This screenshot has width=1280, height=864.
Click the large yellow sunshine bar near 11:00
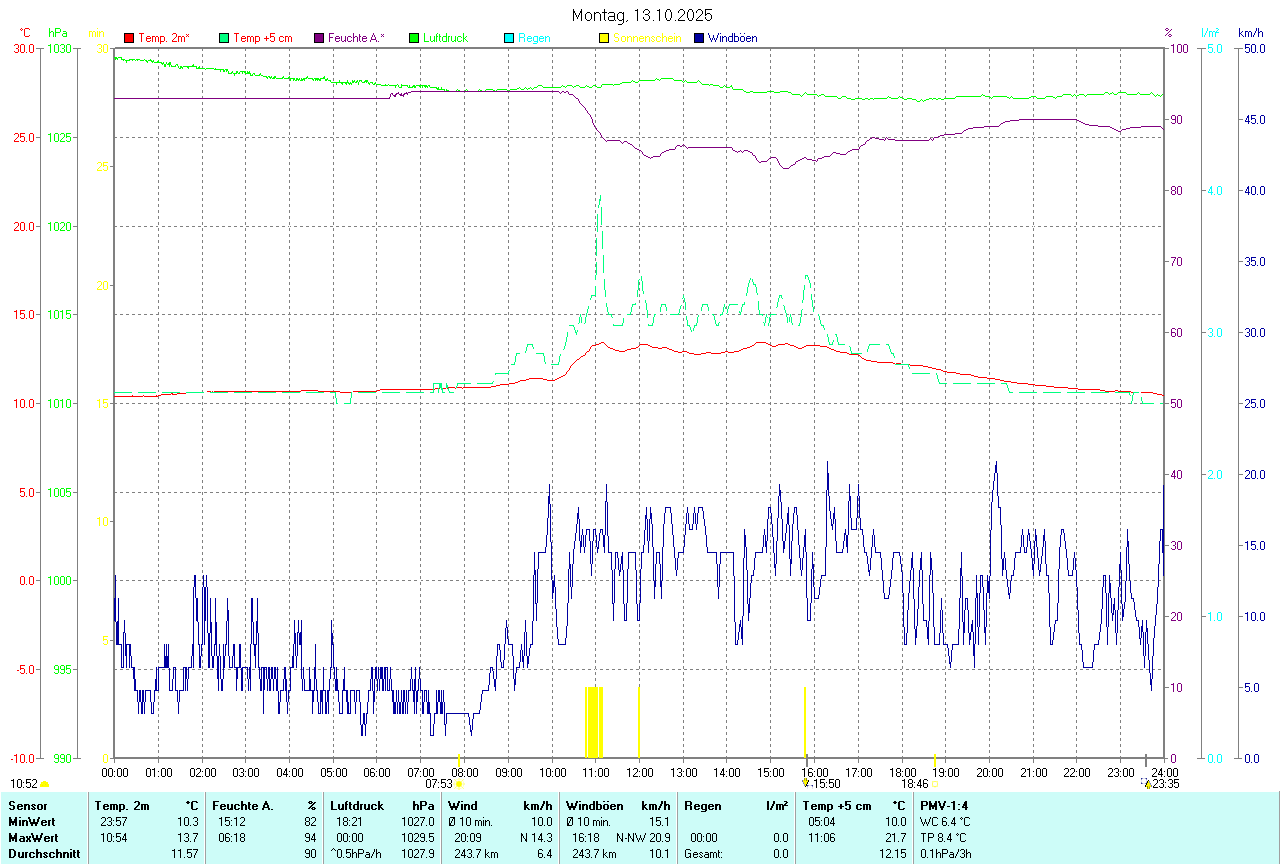coord(593,722)
